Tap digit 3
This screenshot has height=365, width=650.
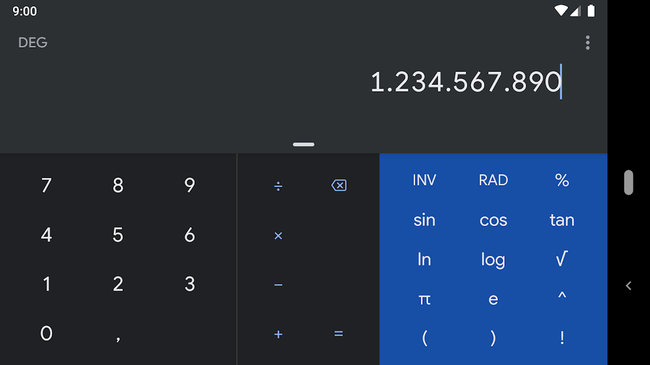click(189, 284)
